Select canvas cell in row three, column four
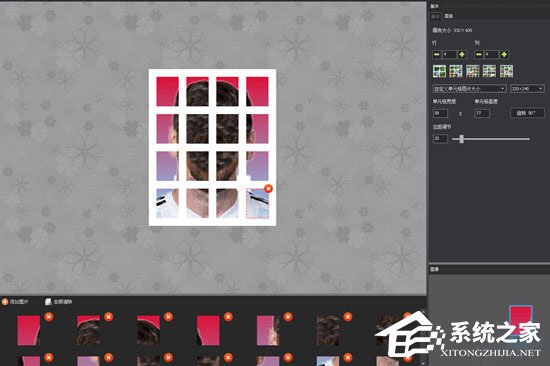Viewport: 550px width, 366px height. pos(257,166)
